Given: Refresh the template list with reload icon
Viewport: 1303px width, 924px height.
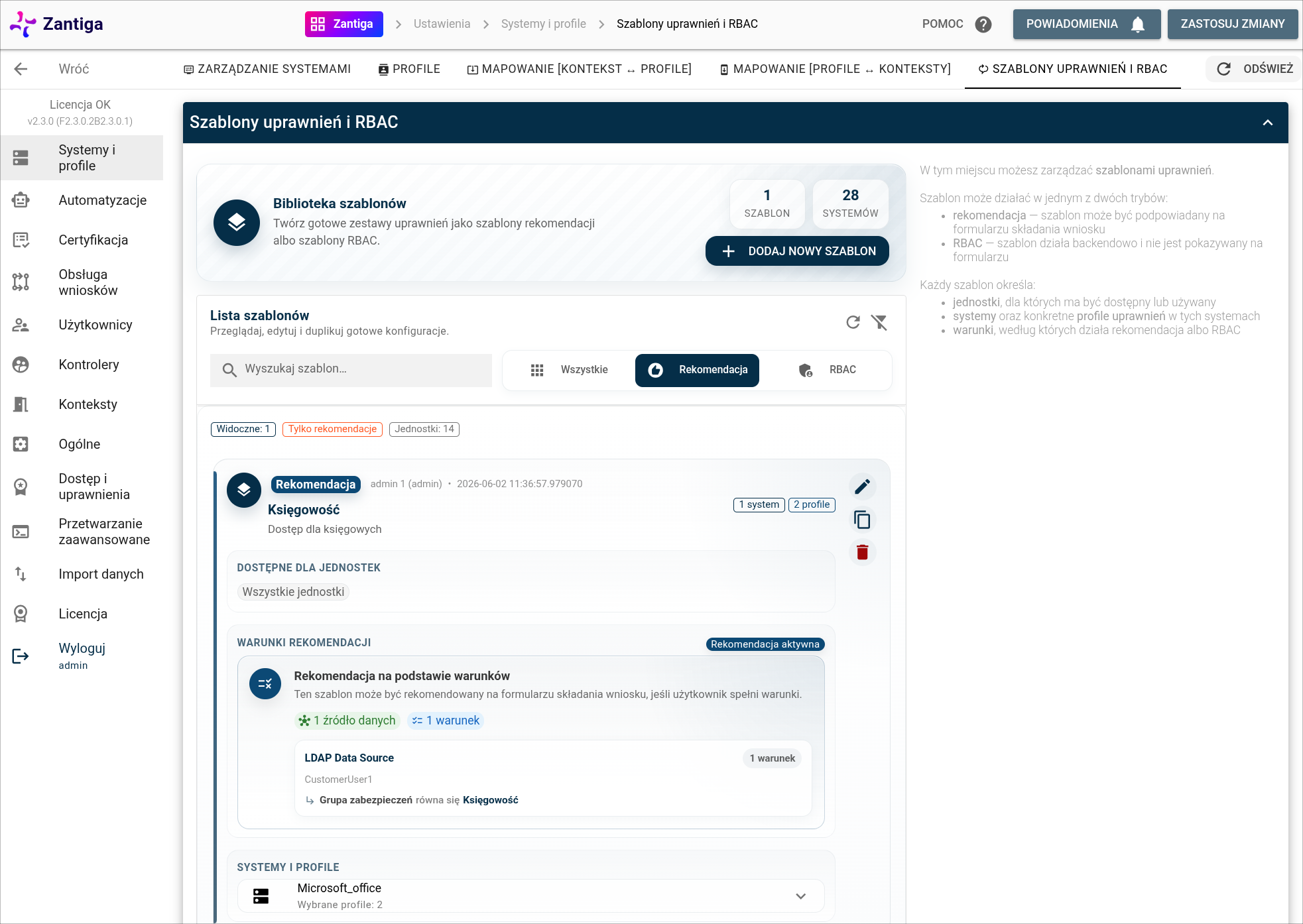Looking at the screenshot, I should [853, 322].
